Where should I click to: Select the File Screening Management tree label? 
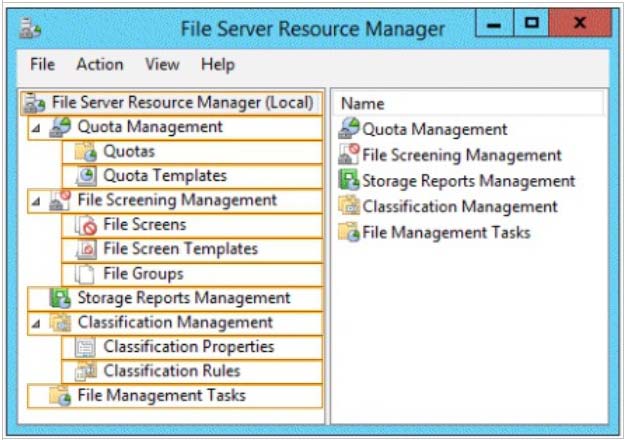(x=177, y=200)
